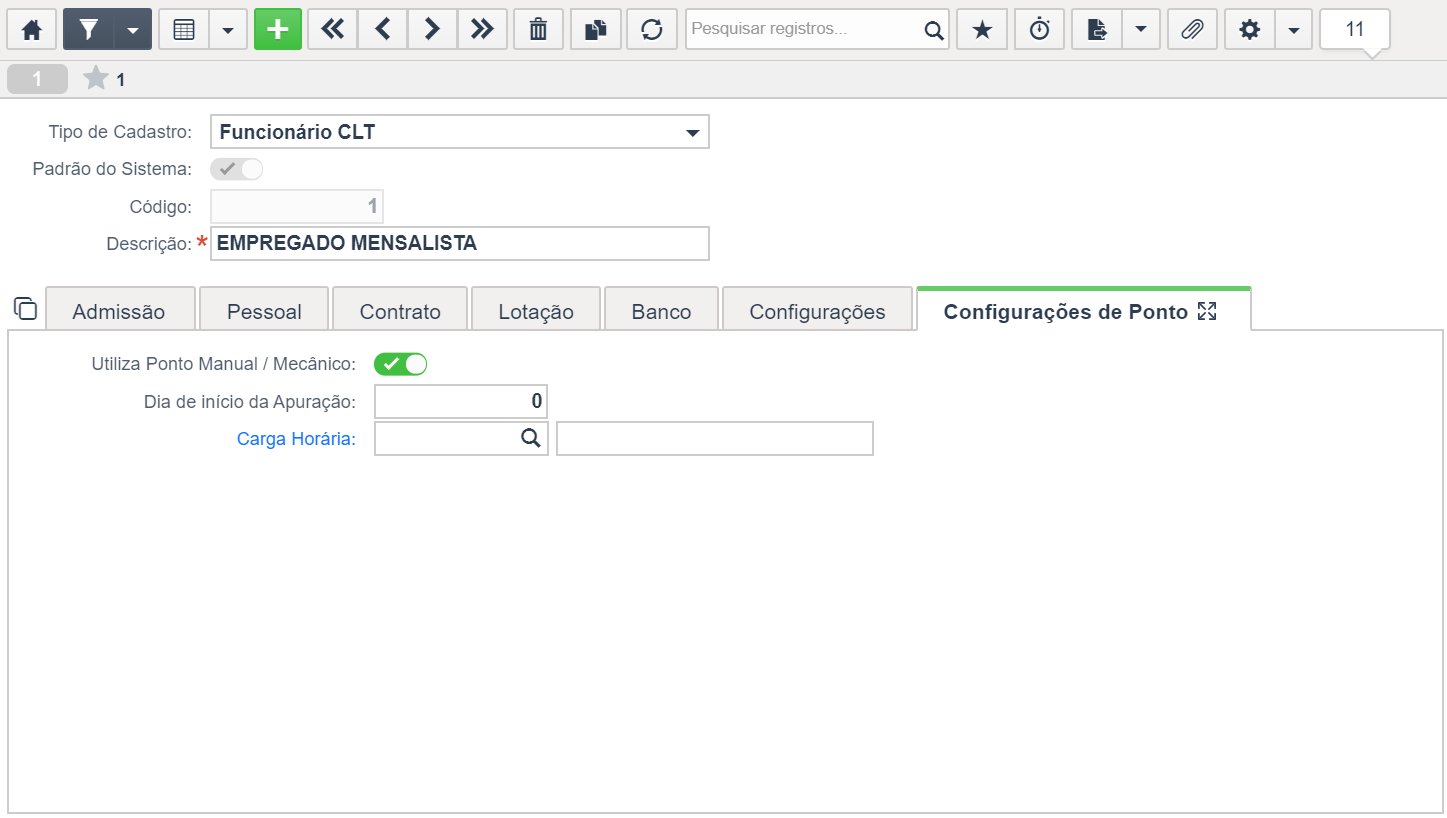Viewport: 1447px width, 818px height.
Task: Duplicate the current record
Action: [596, 30]
